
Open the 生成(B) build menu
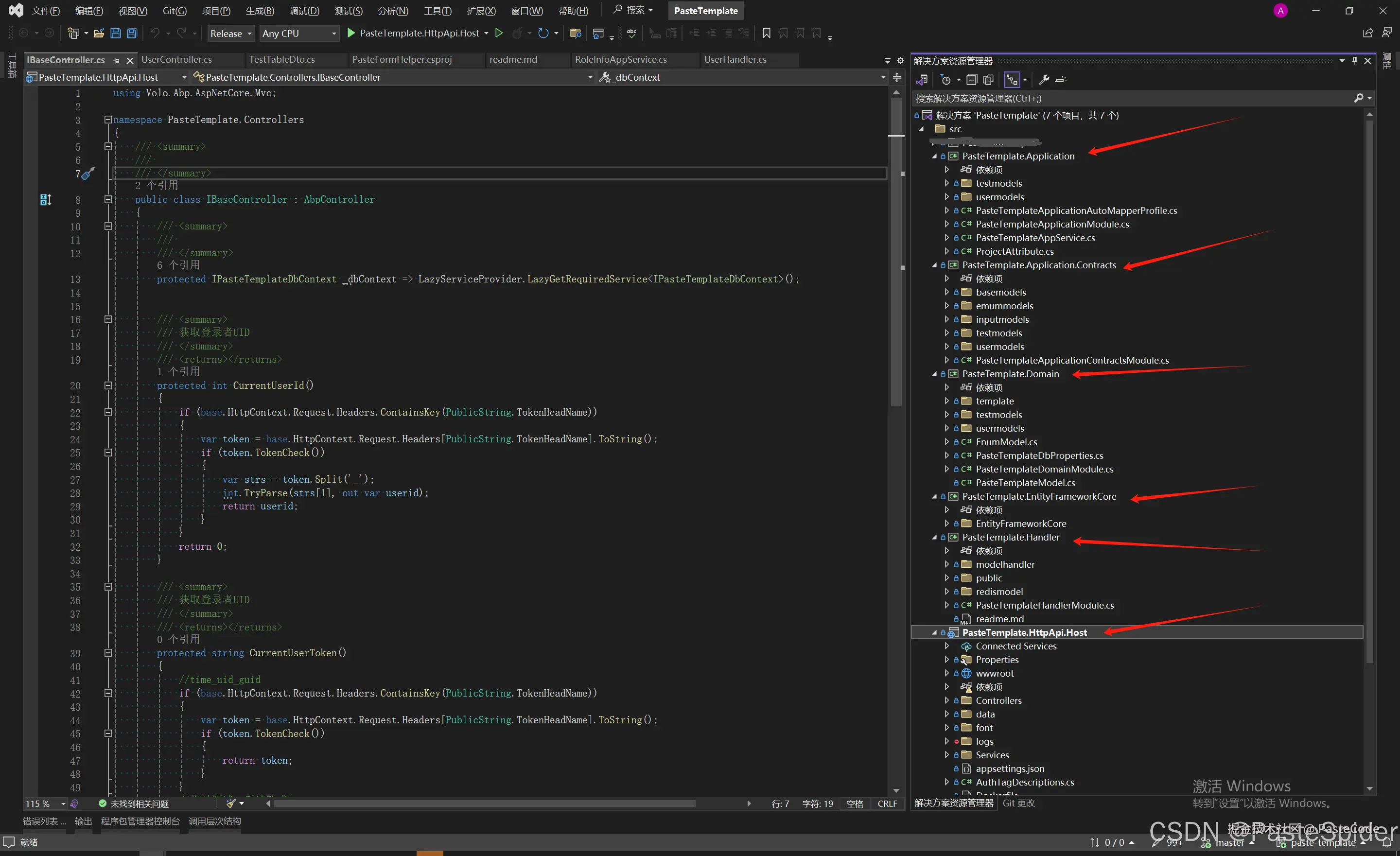(x=260, y=11)
